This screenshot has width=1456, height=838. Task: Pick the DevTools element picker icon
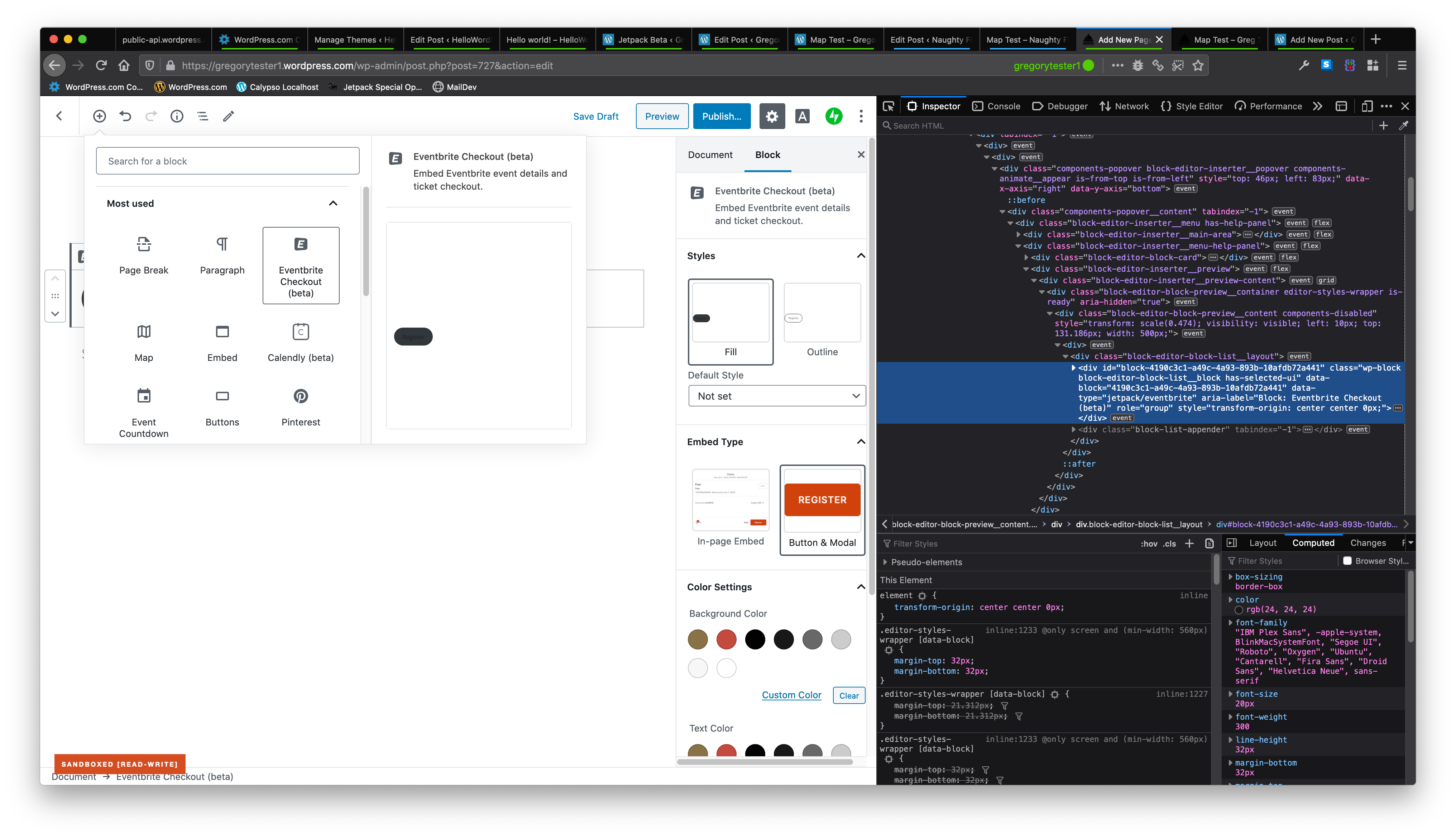(888, 106)
